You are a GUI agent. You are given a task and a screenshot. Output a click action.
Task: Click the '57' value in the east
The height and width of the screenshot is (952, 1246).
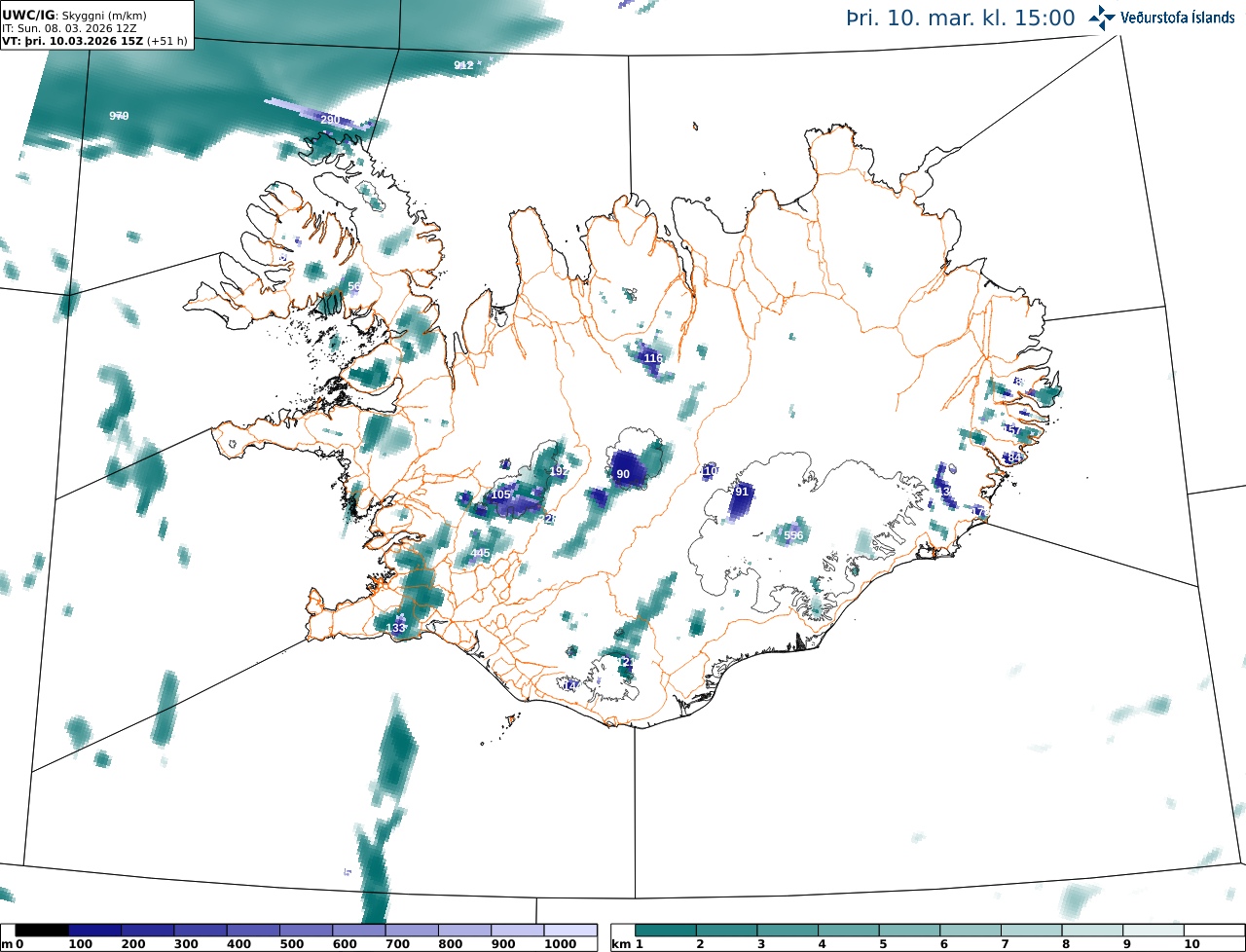point(1013,430)
